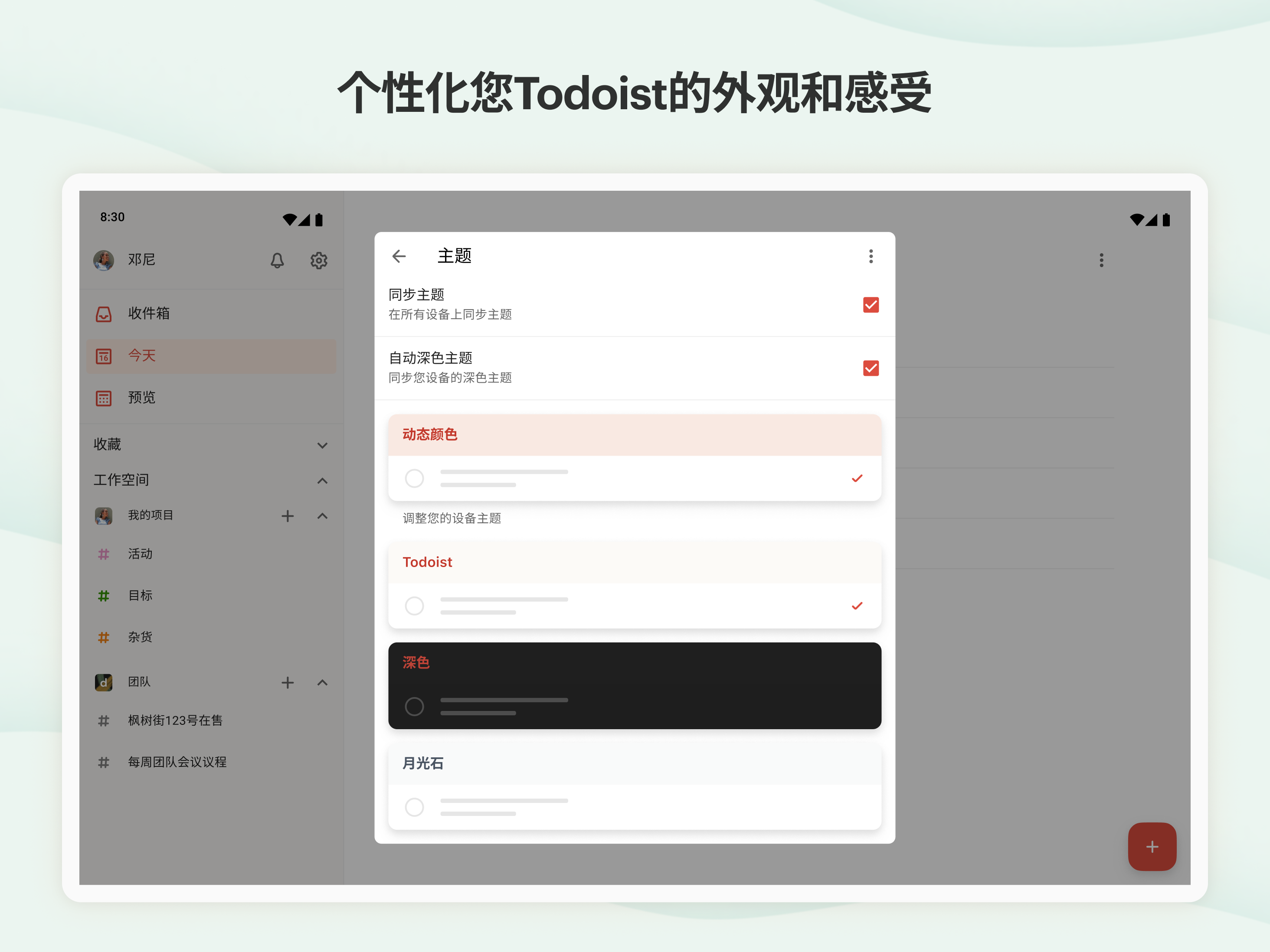Image resolution: width=1270 pixels, height=952 pixels.
Task: Click the 主题 dialog title
Action: 455,256
